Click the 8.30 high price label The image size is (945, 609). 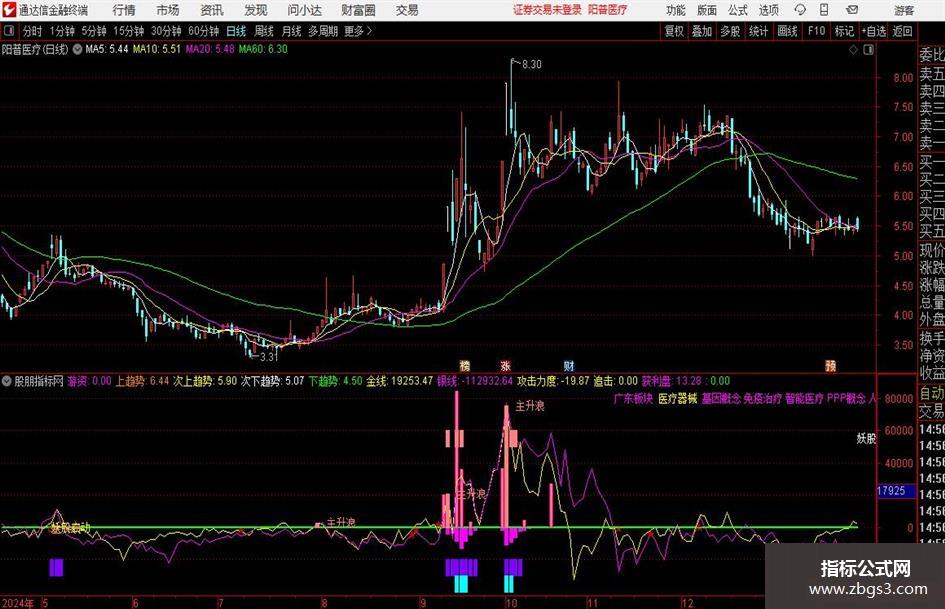coord(532,65)
